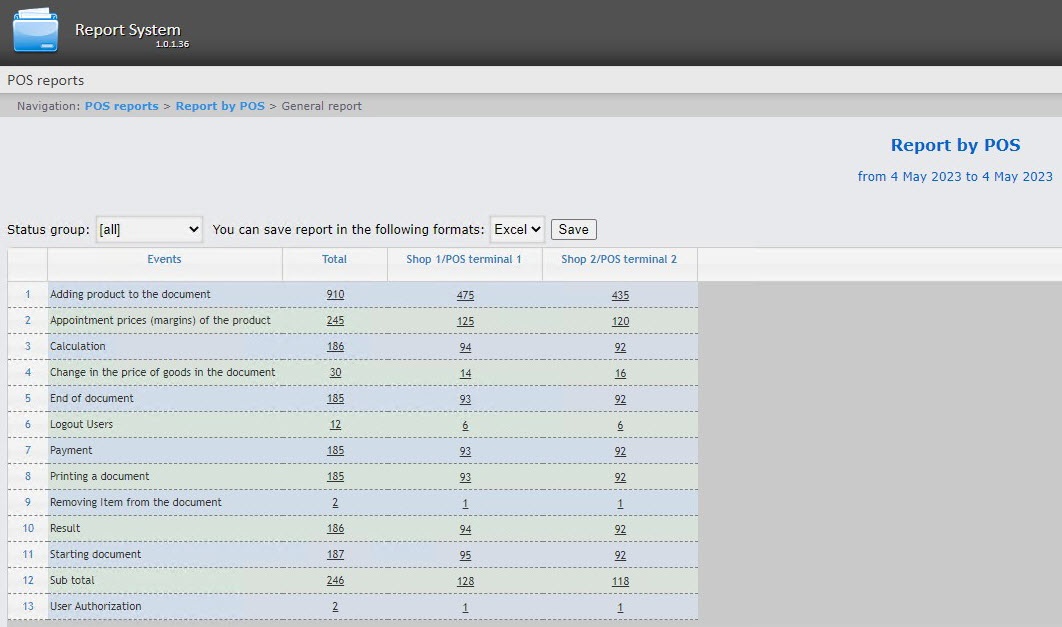Select Shop 2/POS terminal 2 column header
Image resolution: width=1062 pixels, height=627 pixels.
(x=619, y=259)
